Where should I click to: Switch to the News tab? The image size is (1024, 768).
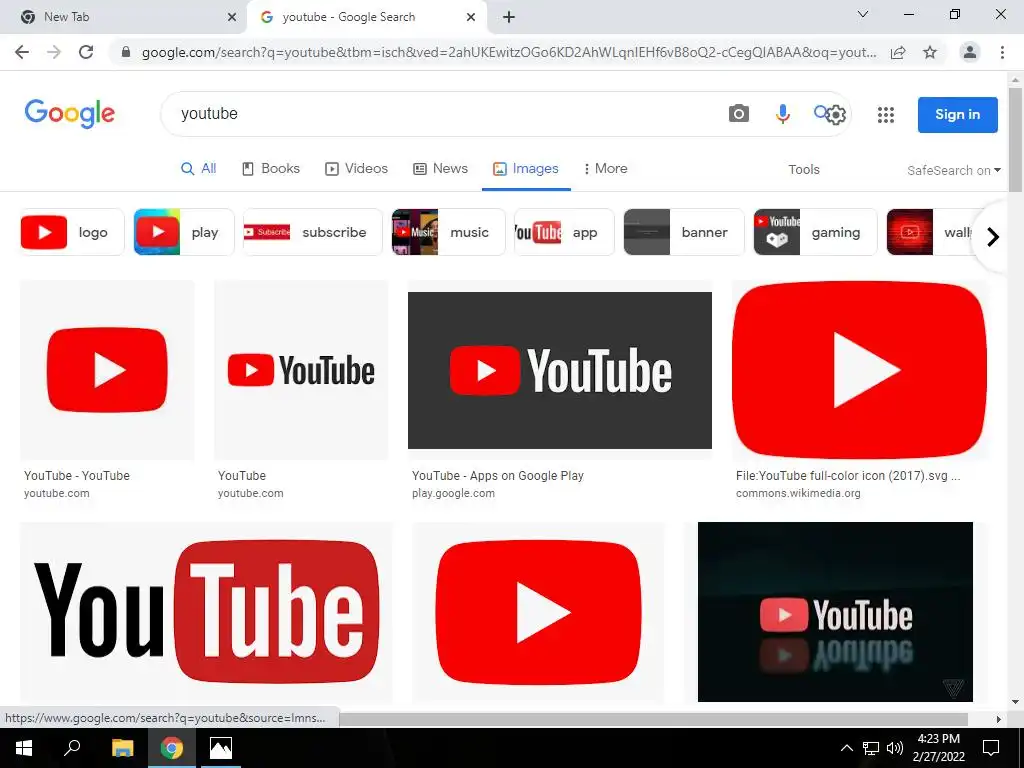441,168
